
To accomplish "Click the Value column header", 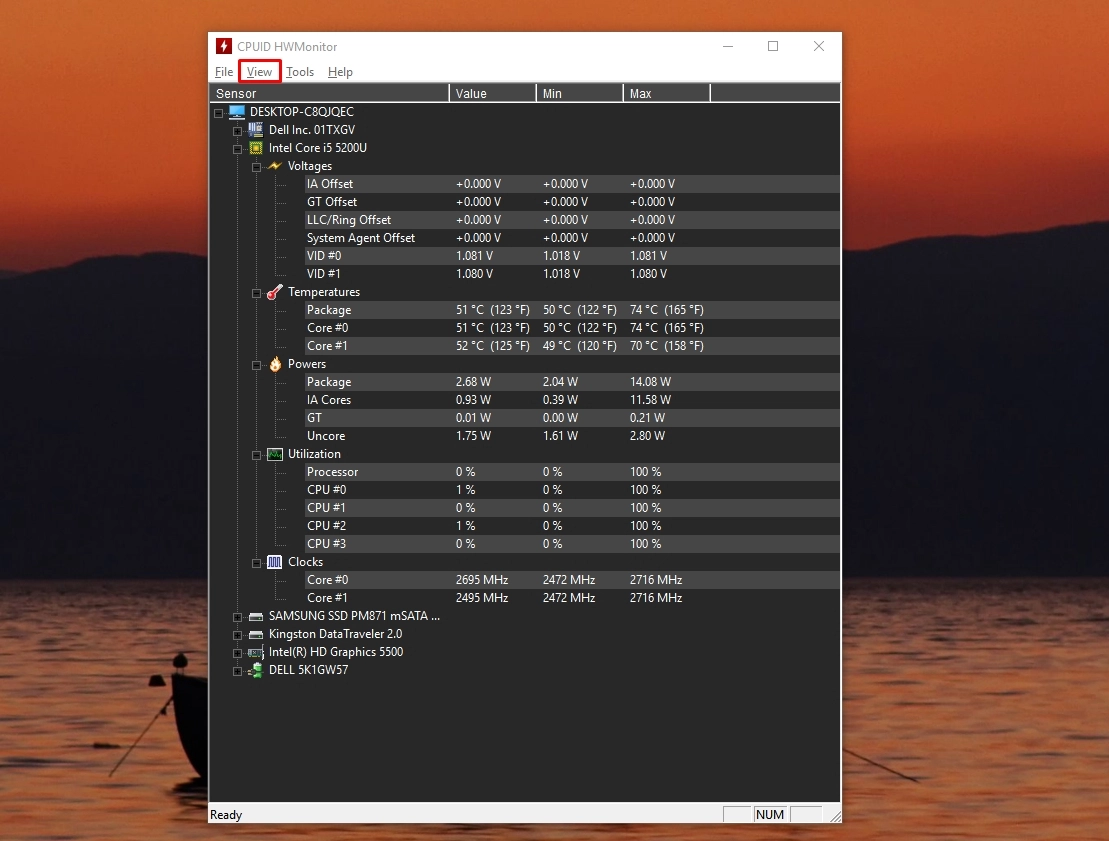I will pyautogui.click(x=493, y=93).
